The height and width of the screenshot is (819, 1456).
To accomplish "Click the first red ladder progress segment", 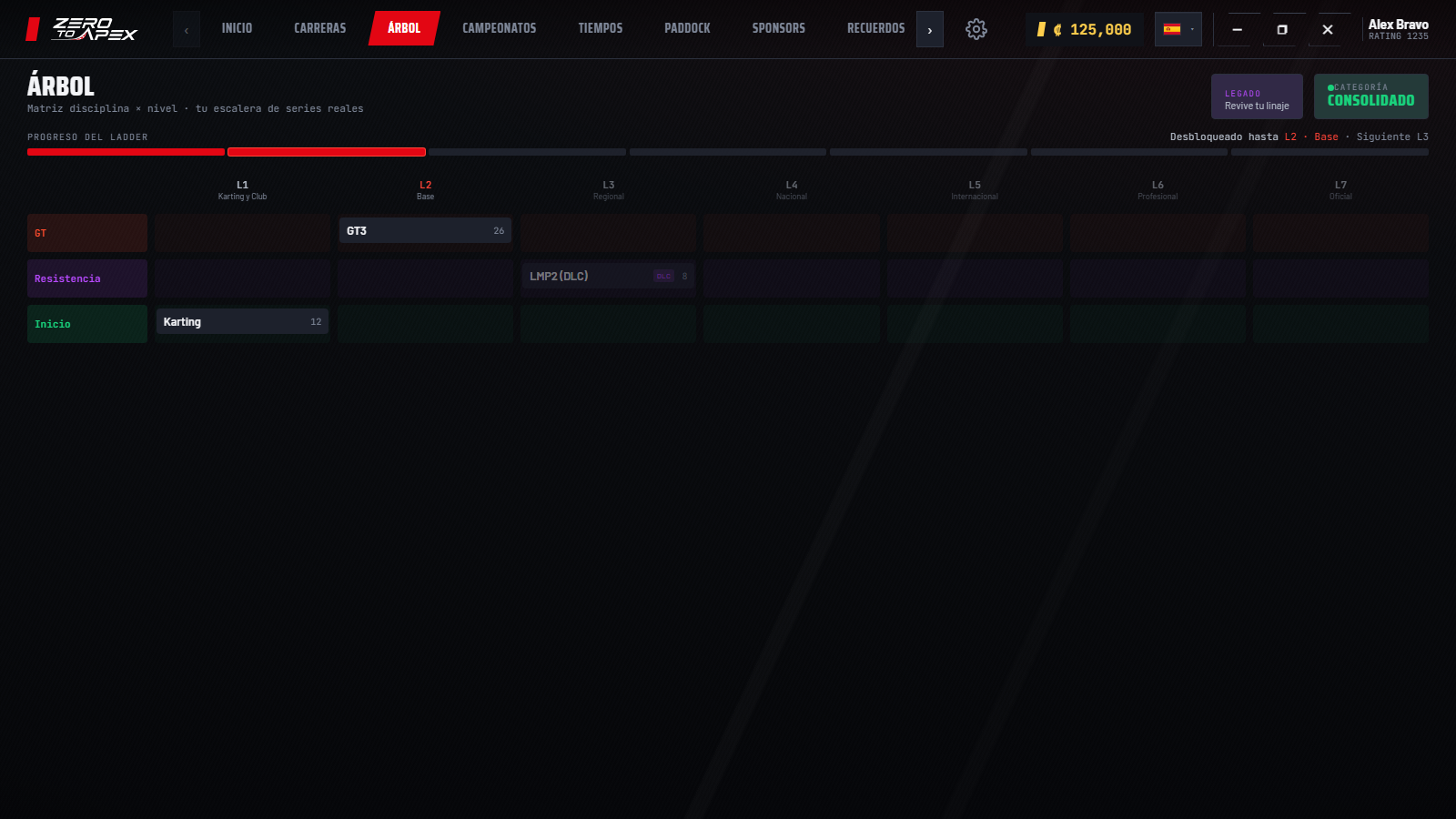I will [x=126, y=152].
